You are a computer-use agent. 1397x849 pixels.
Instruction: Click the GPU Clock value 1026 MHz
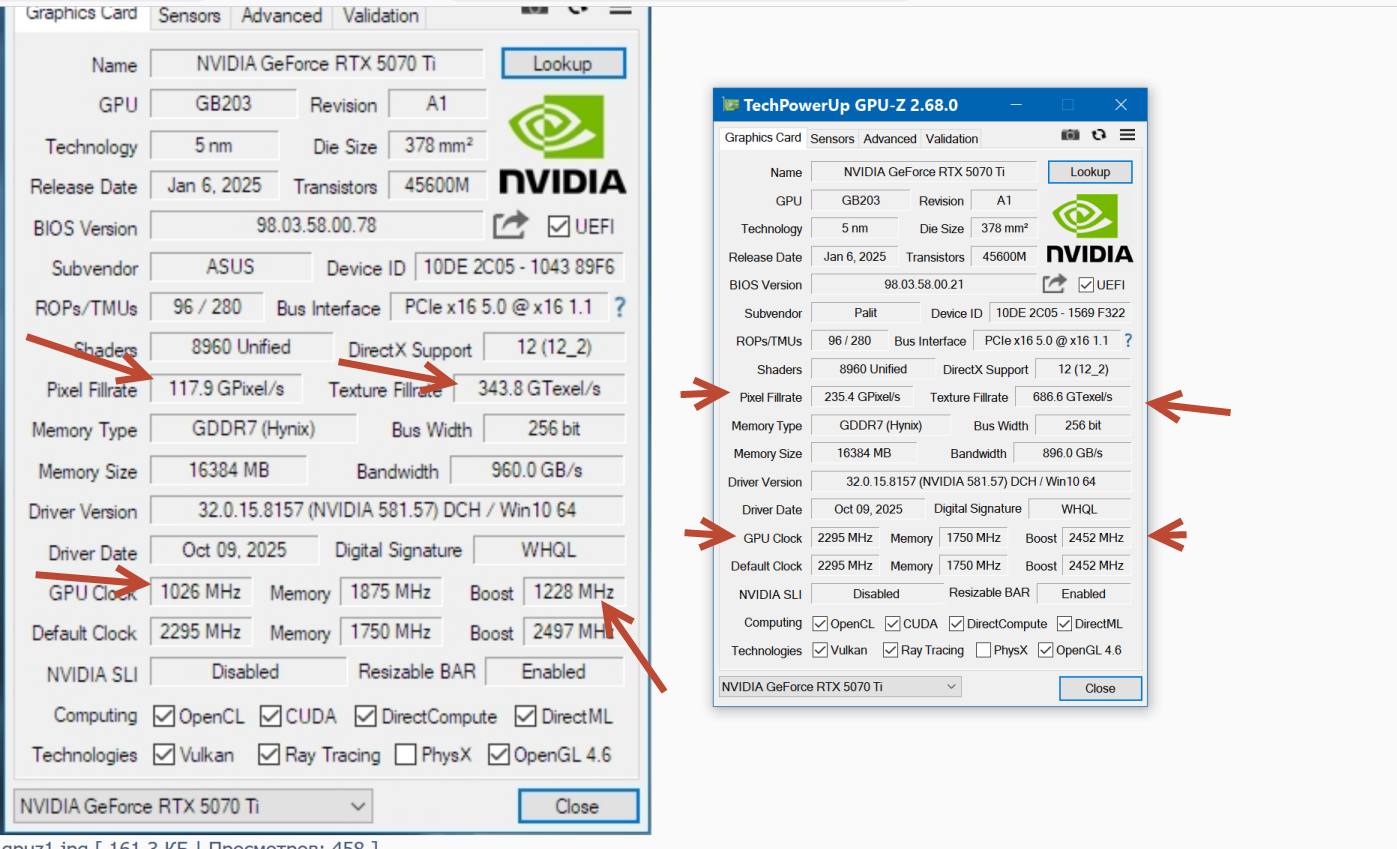coord(201,592)
